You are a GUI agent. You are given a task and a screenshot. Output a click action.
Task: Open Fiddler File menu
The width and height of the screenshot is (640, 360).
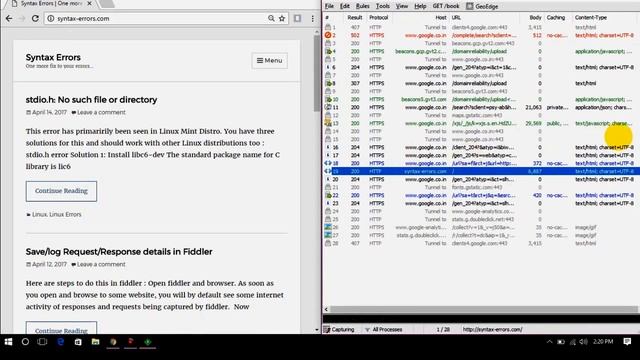(x=329, y=6)
